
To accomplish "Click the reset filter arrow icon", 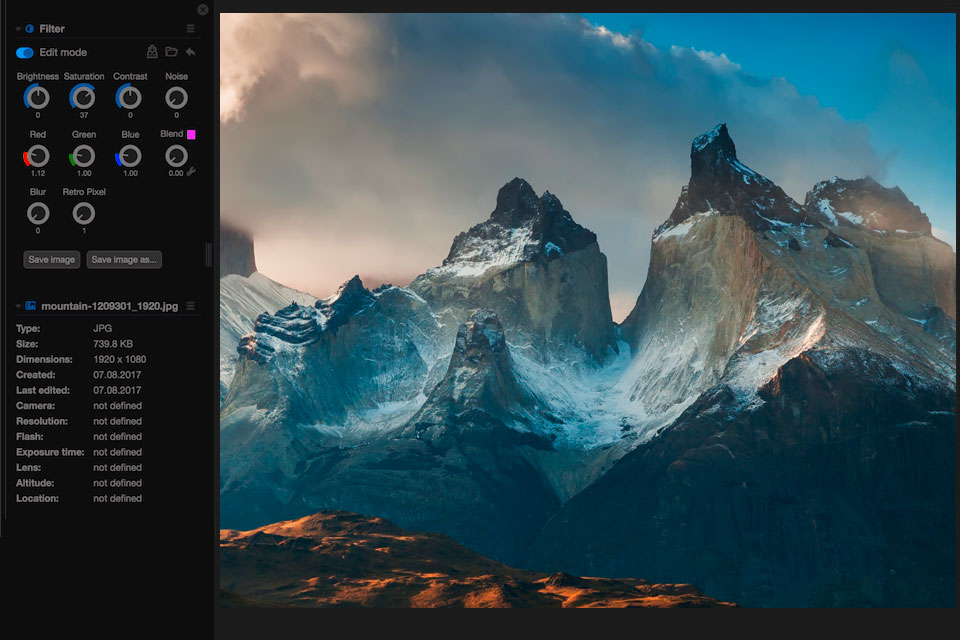I will (x=190, y=52).
